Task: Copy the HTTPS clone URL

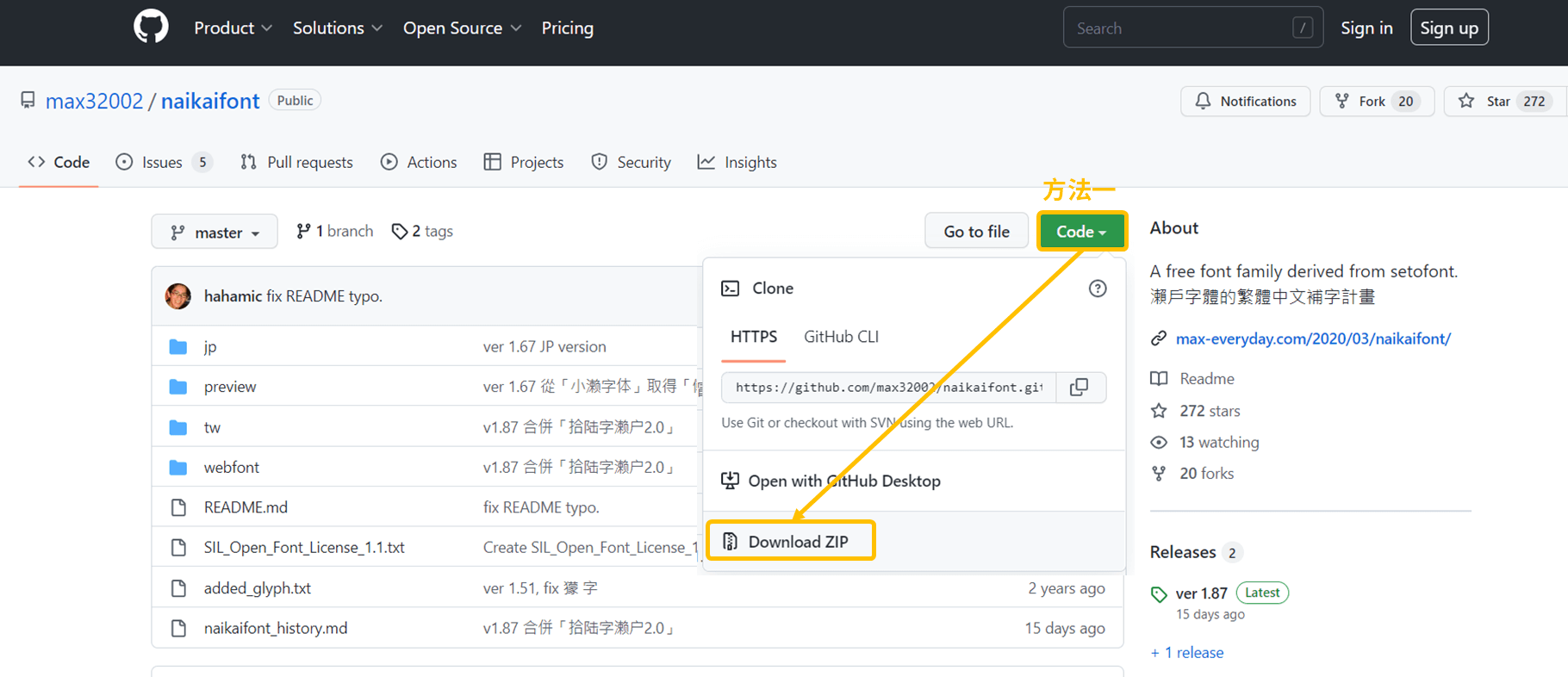Action: (x=1080, y=388)
